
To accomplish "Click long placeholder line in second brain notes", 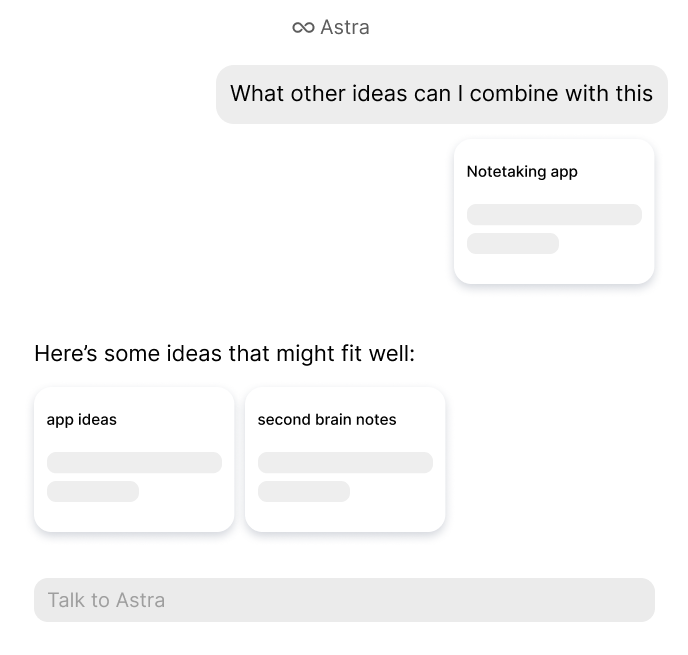I will tap(345, 462).
